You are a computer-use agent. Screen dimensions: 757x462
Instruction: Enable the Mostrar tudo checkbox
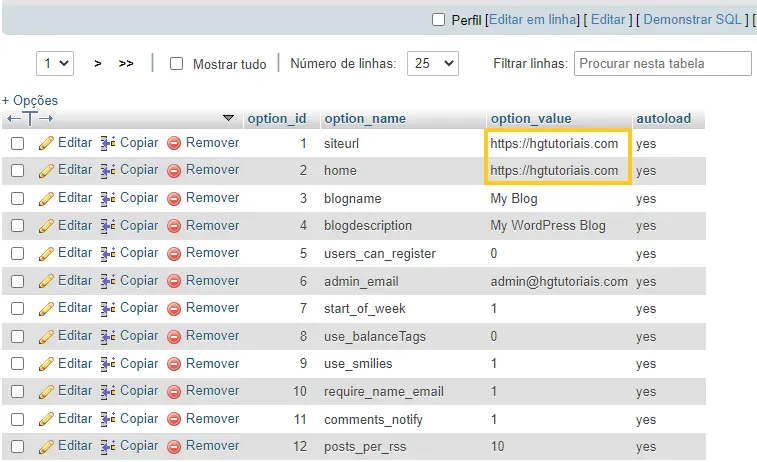click(177, 64)
